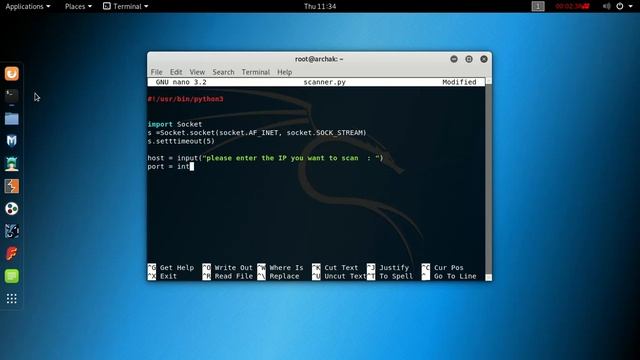This screenshot has height=360, width=640.
Task: Close the root@archak terminal window
Action: point(484,59)
